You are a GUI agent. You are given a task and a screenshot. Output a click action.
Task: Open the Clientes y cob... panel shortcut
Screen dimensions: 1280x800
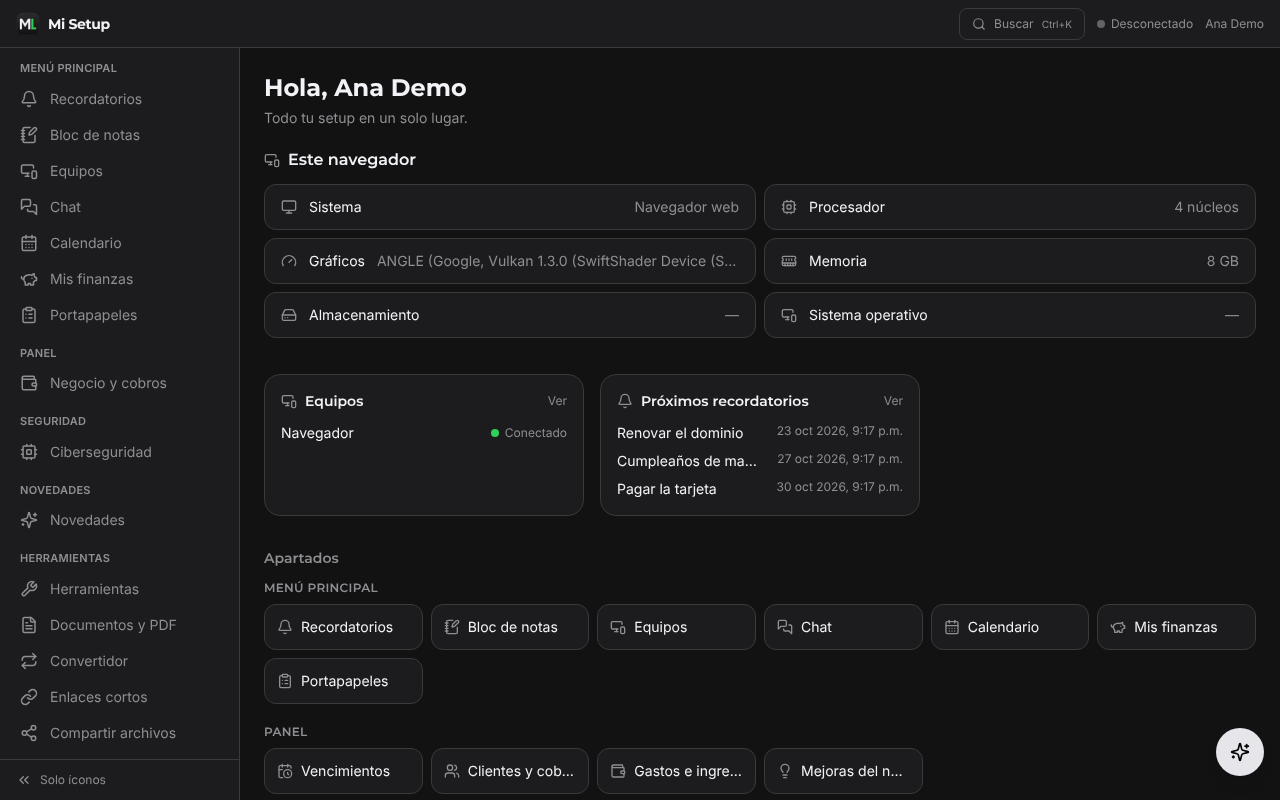tap(510, 771)
